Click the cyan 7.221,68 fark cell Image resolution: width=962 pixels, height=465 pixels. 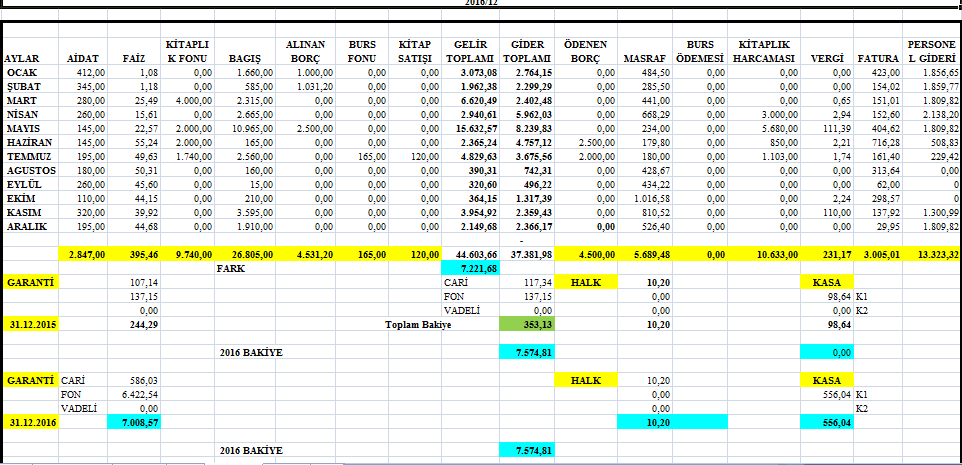(471, 268)
